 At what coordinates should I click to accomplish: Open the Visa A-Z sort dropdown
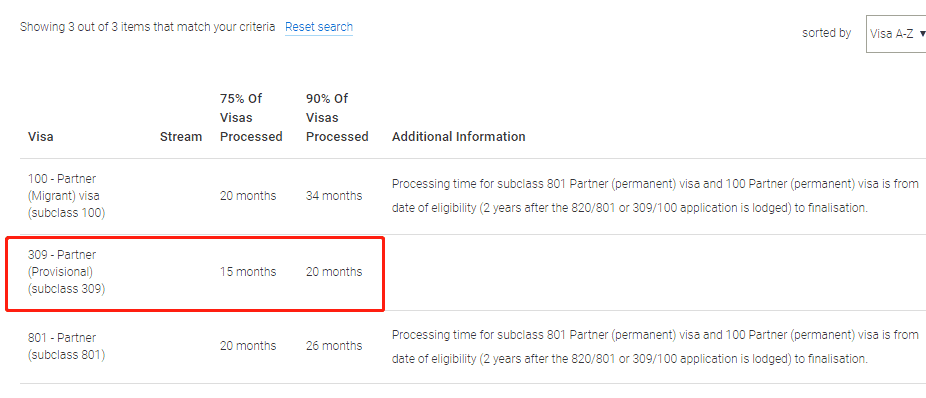[x=896, y=34]
